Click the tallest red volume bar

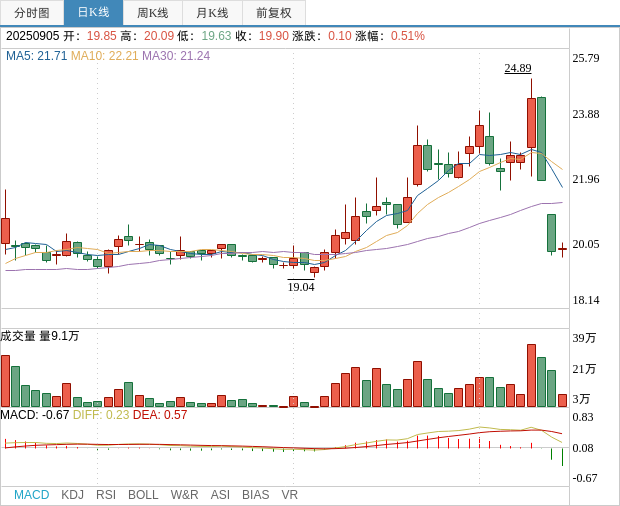point(531,376)
